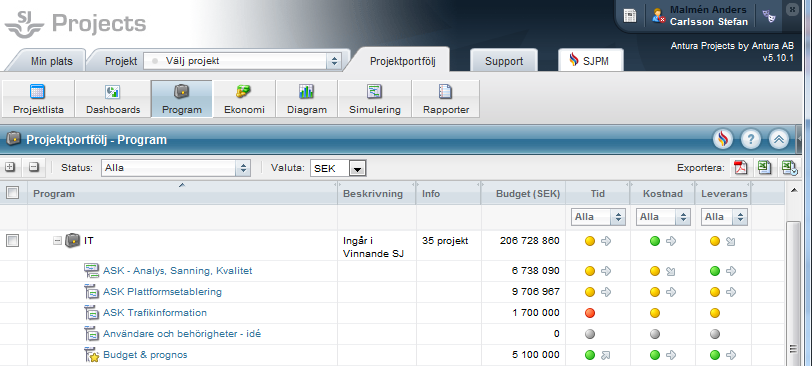Click the ASK - Analys project icon
The width and height of the screenshot is (812, 366).
coord(91,271)
